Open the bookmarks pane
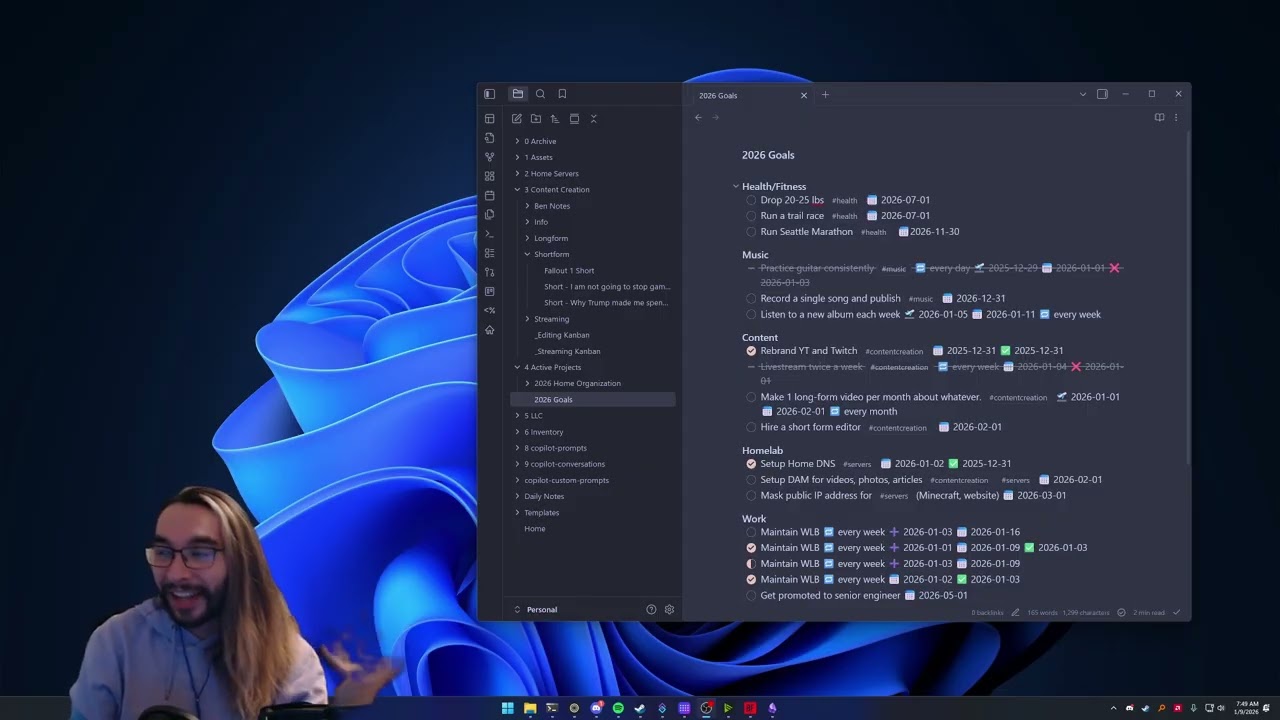The image size is (1280, 720). tap(562, 94)
